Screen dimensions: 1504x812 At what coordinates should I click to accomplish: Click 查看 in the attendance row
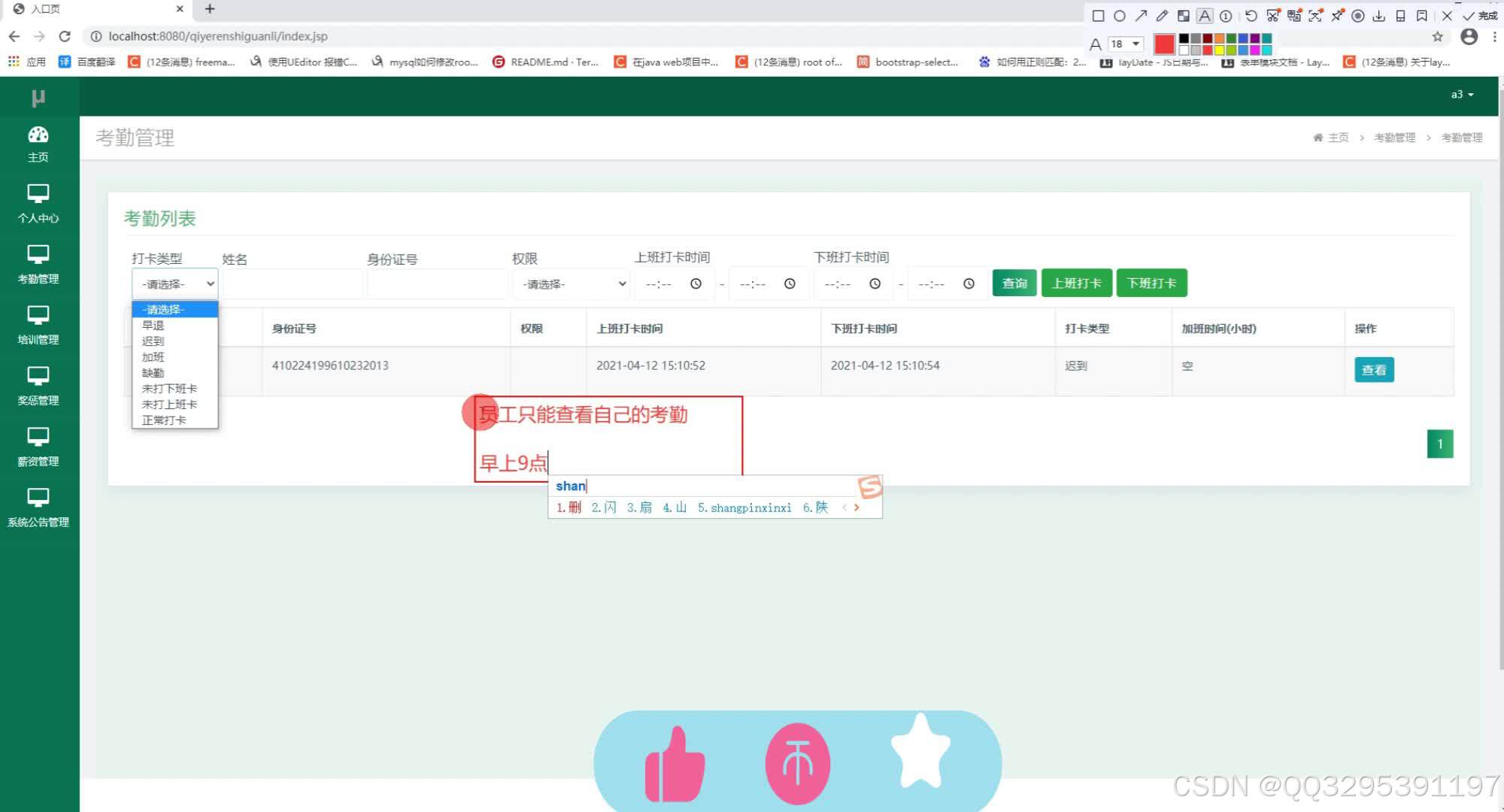[x=1374, y=370]
